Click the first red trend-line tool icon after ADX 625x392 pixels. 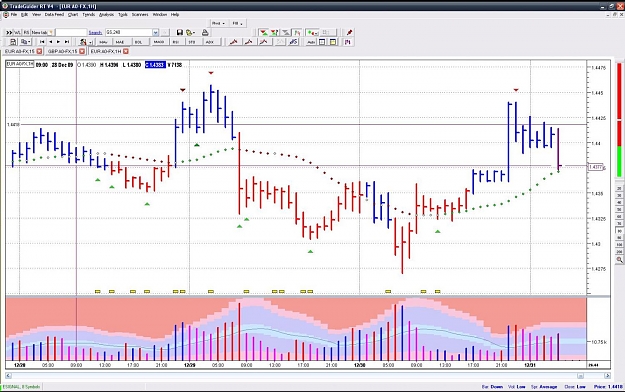(x=234, y=42)
